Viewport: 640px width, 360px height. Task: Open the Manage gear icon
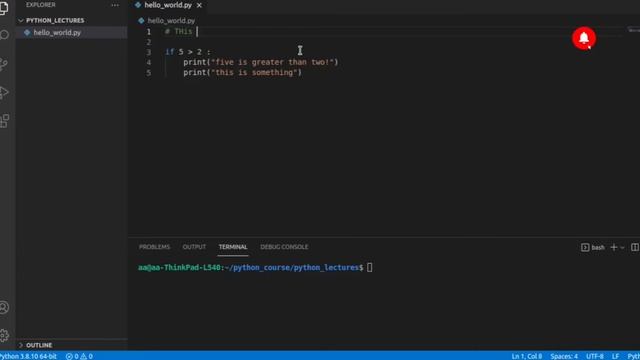(x=4, y=336)
